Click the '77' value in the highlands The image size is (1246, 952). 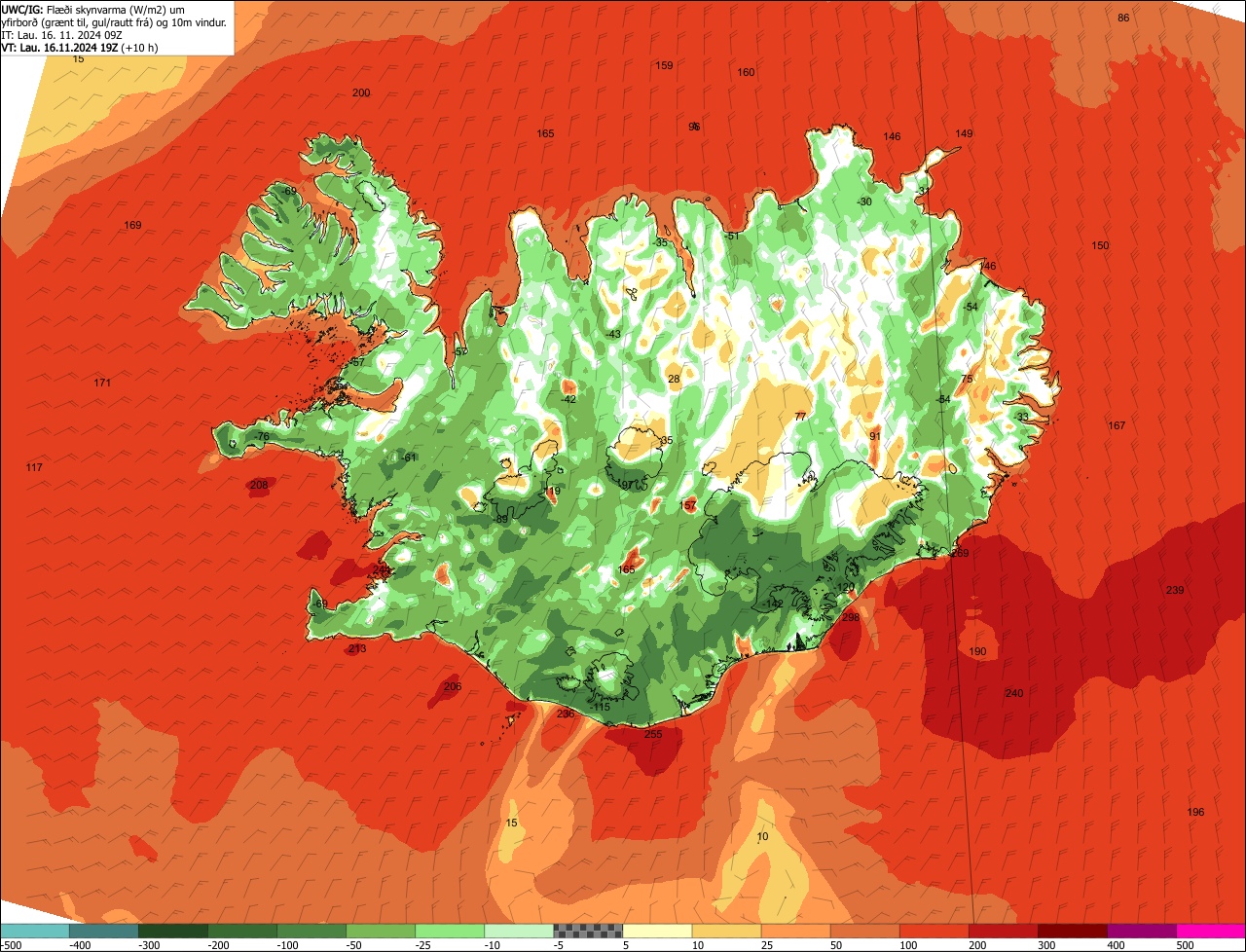click(x=800, y=417)
